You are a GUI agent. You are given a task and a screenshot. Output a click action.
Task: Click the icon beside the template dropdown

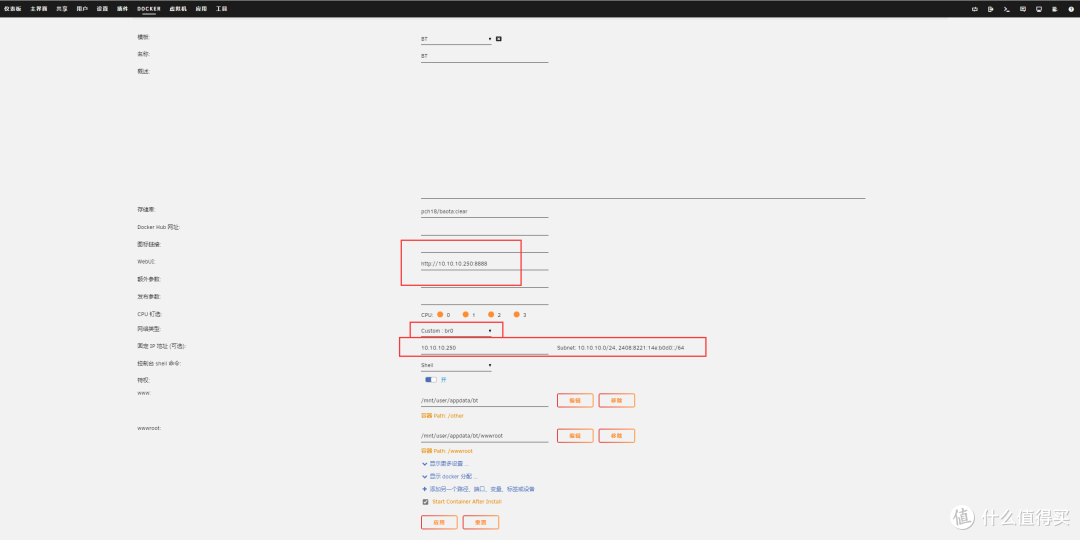click(x=499, y=39)
